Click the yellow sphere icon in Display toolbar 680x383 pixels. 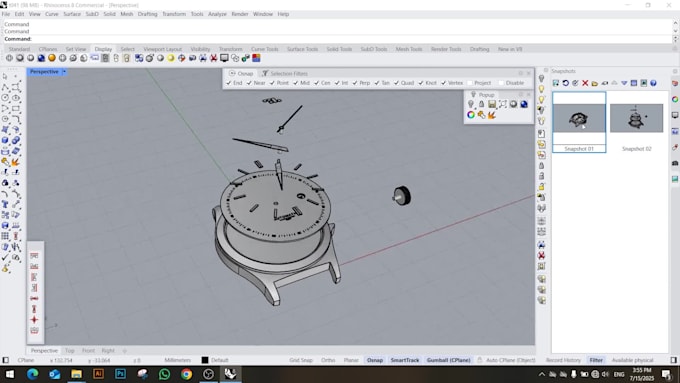point(171,58)
